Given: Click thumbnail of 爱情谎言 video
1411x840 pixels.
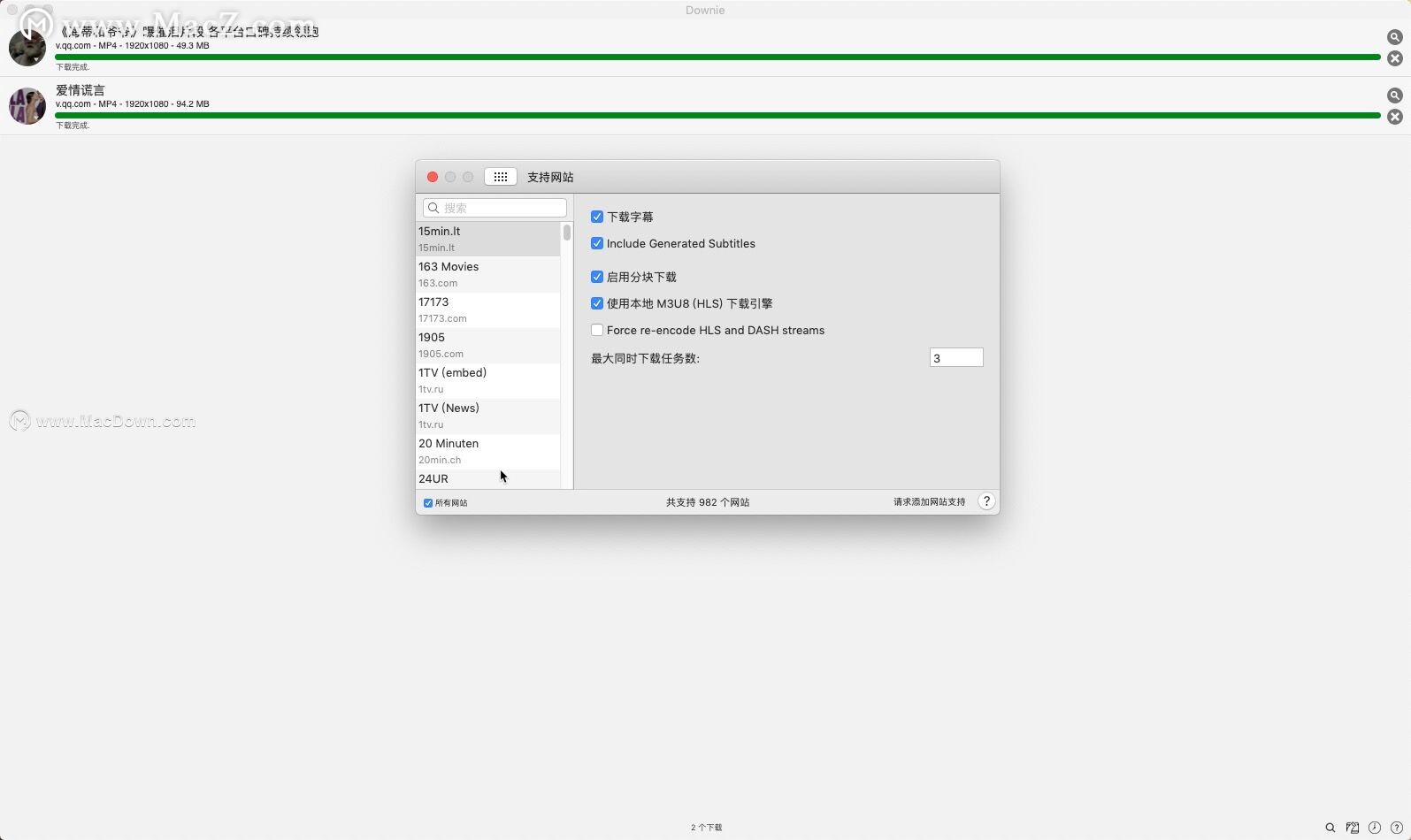Looking at the screenshot, I should click(x=27, y=106).
